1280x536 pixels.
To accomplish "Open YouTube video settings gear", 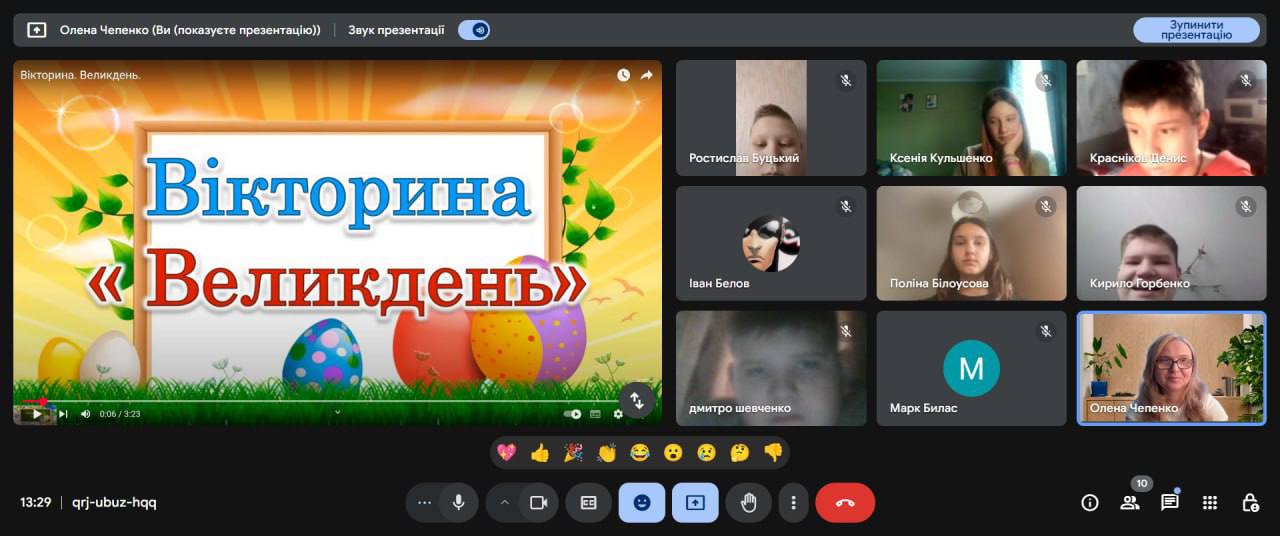I will [x=618, y=414].
